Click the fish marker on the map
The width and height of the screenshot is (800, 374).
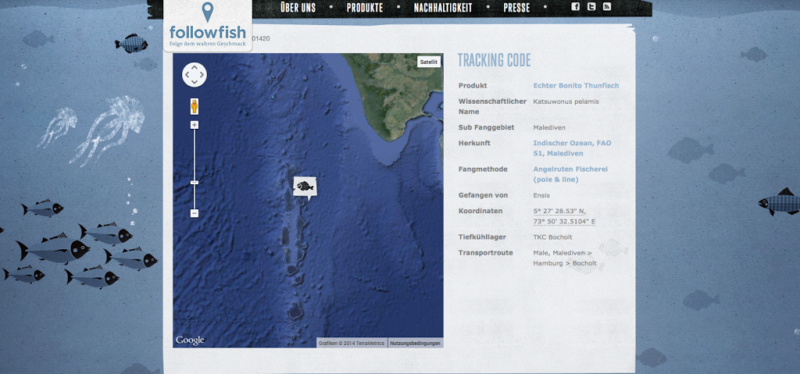point(305,188)
